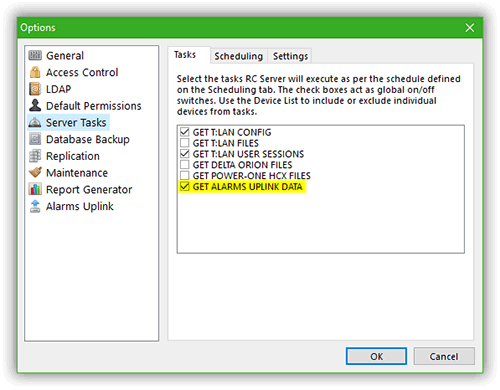The image size is (500, 390).
Task: Click the Default Permissions user icon
Action: [x=35, y=105]
